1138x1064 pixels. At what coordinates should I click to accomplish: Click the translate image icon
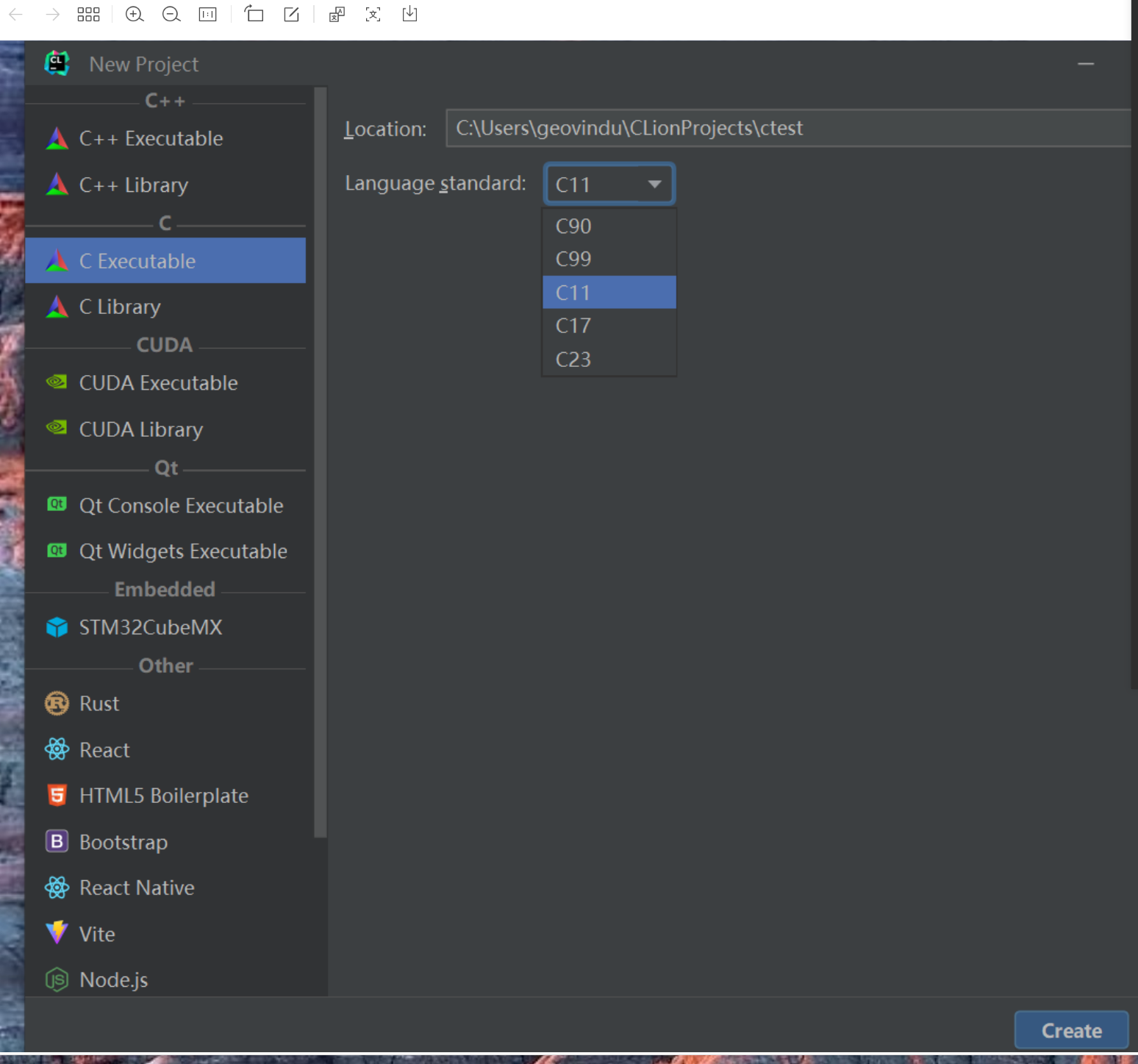[337, 14]
